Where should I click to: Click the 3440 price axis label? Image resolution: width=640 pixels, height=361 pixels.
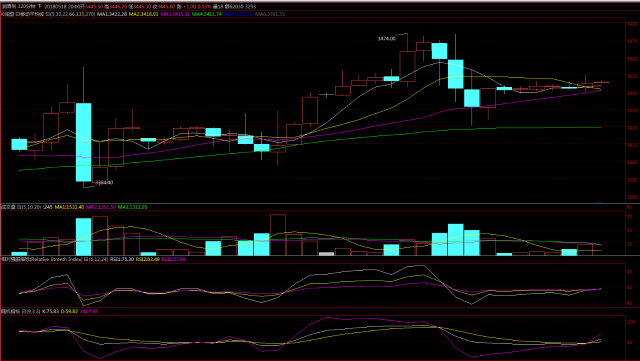point(632,94)
